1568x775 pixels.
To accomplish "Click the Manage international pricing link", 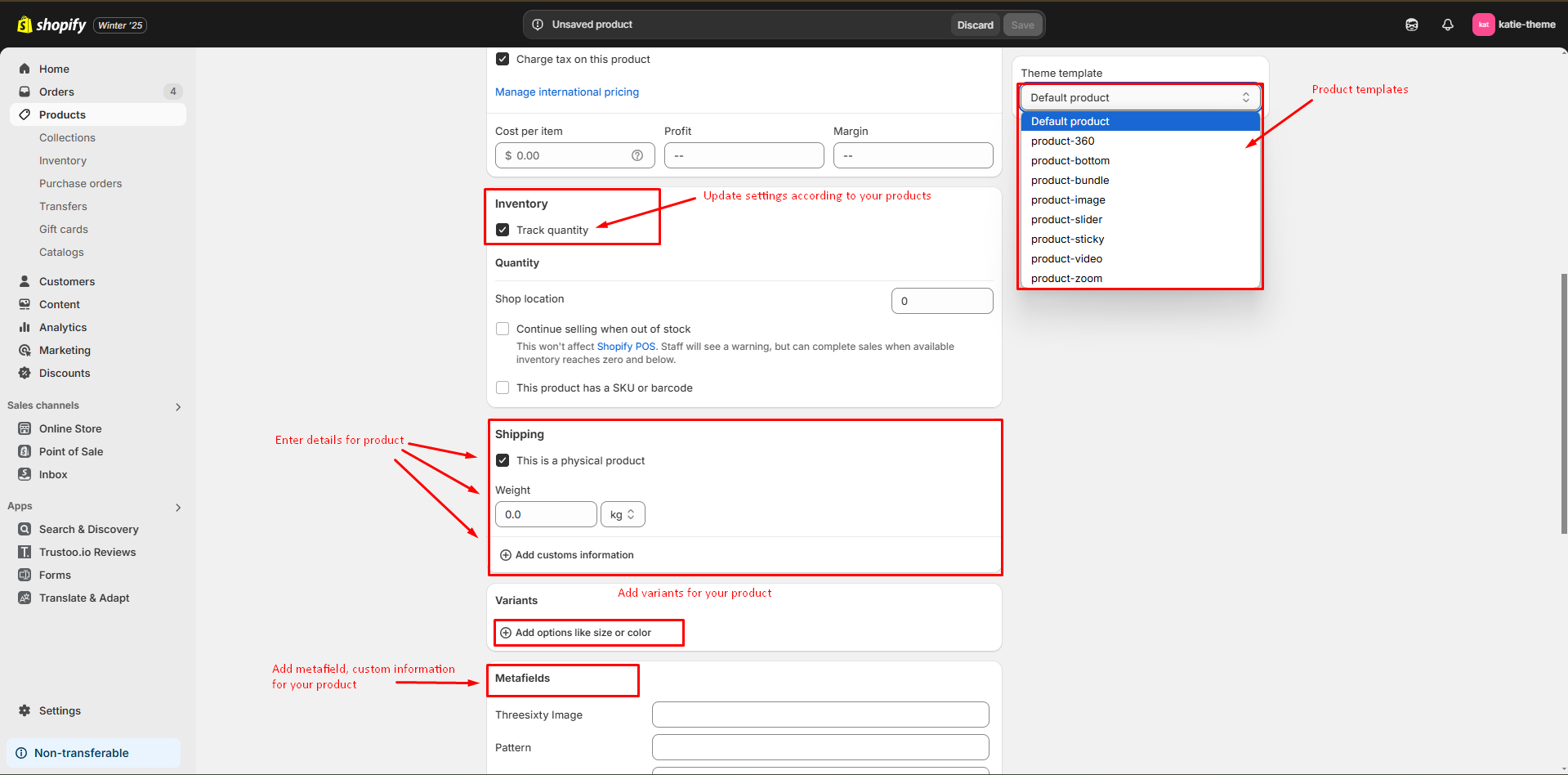I will tap(566, 92).
